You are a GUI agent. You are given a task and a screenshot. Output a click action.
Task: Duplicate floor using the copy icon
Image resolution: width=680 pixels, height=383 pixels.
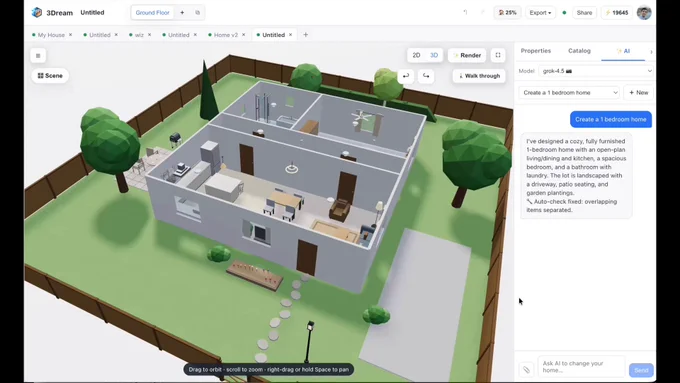pyautogui.click(x=197, y=13)
